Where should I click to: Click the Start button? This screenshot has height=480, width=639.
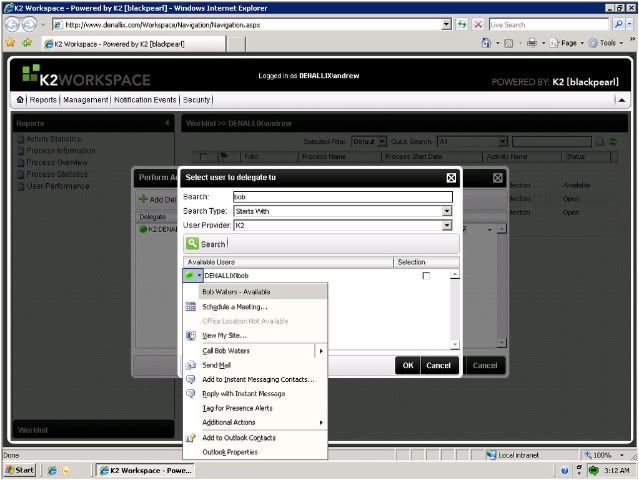point(19,470)
